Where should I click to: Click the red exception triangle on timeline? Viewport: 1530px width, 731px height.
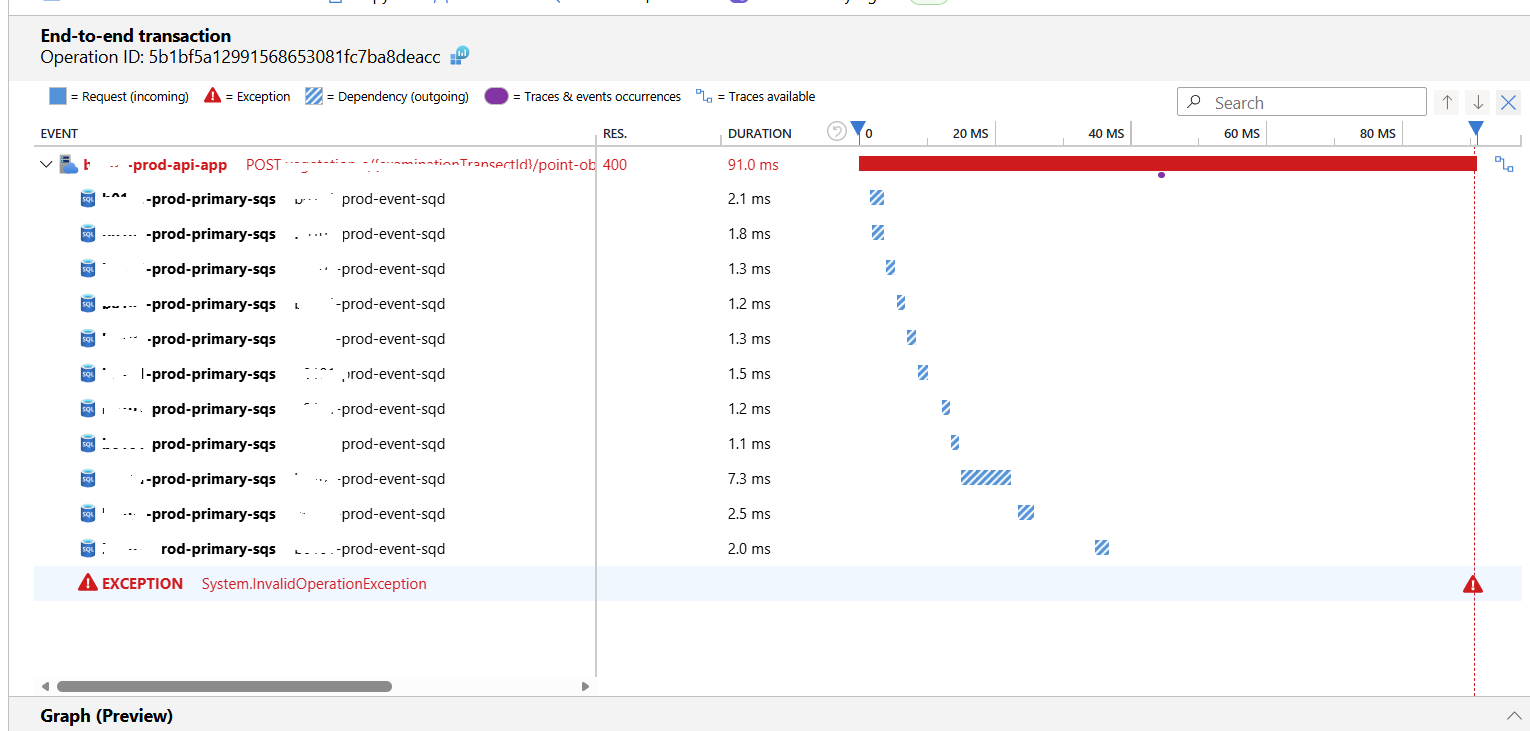pos(1473,584)
